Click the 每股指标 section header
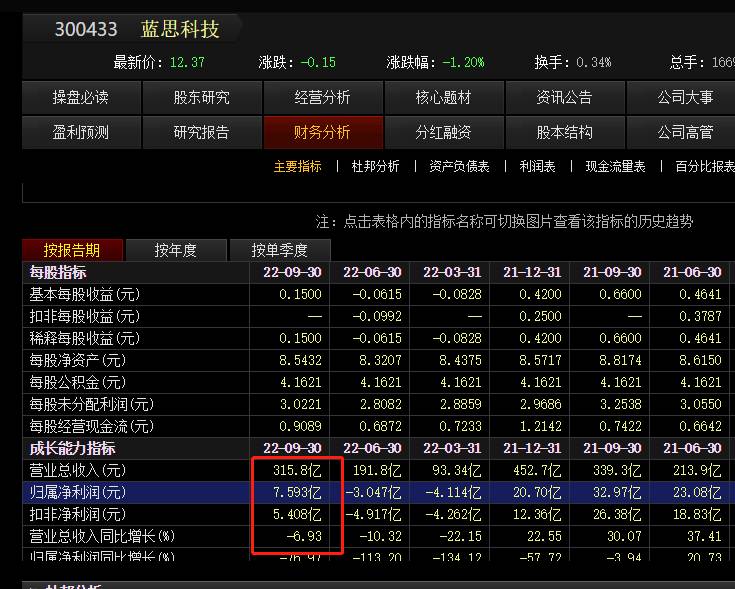This screenshot has width=735, height=589. 58,273
